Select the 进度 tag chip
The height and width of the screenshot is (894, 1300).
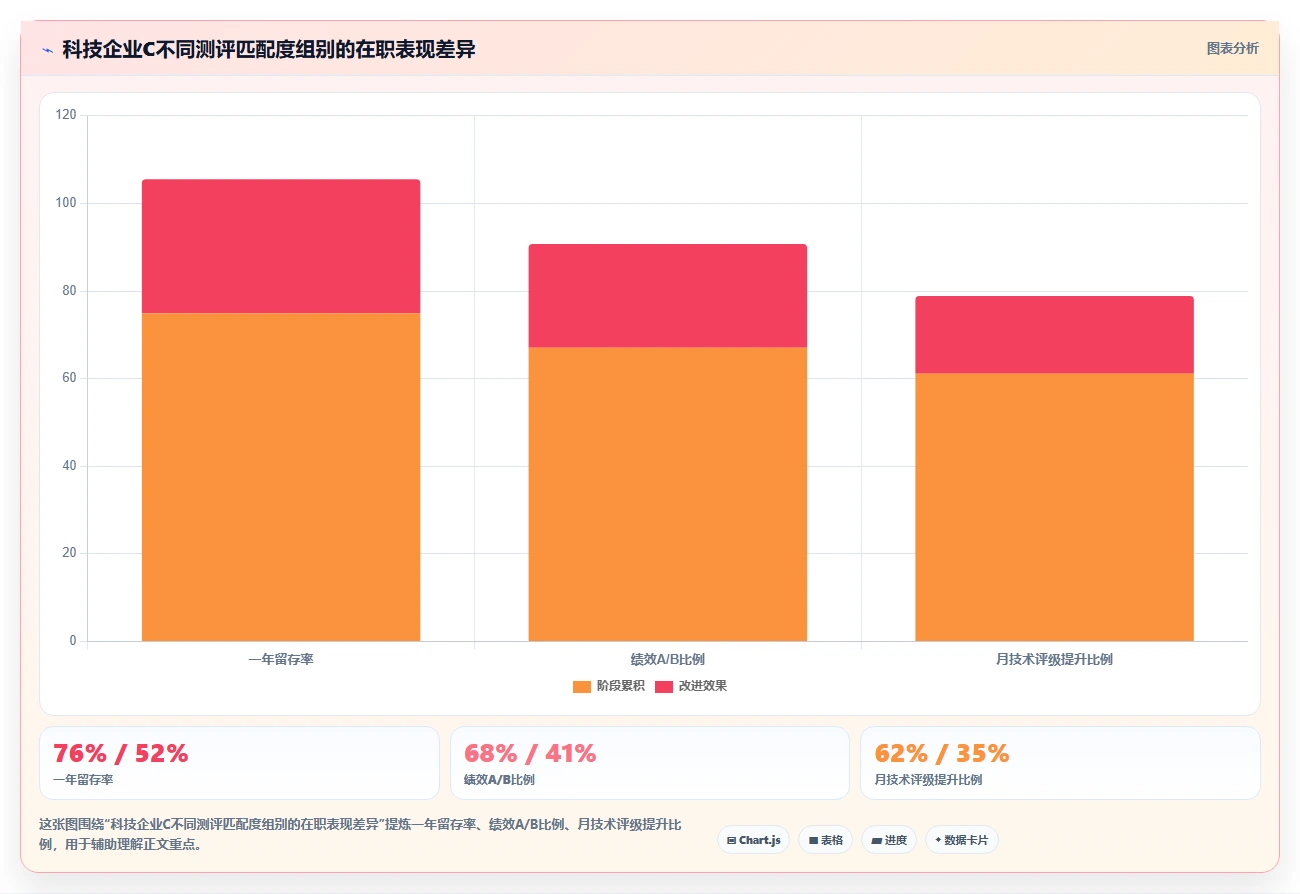[x=888, y=840]
